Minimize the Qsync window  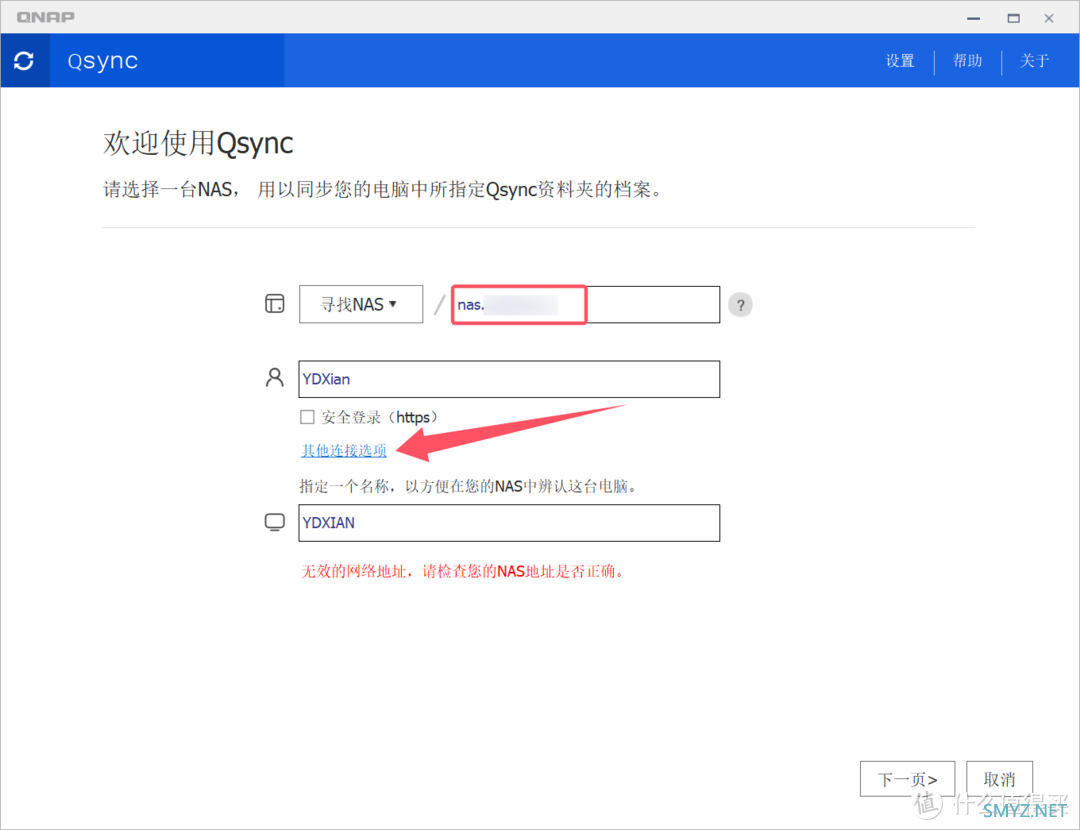pyautogui.click(x=973, y=19)
